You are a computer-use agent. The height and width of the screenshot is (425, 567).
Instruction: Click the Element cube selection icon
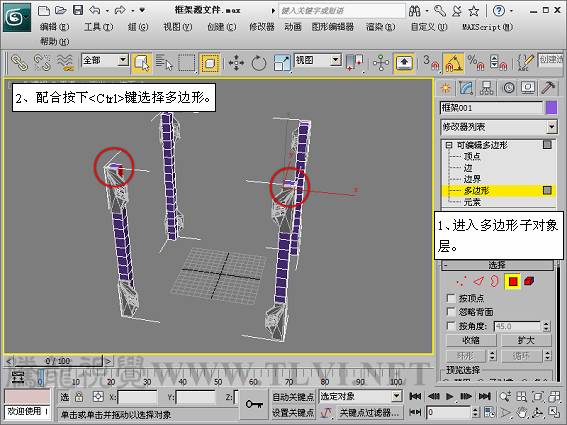529,281
